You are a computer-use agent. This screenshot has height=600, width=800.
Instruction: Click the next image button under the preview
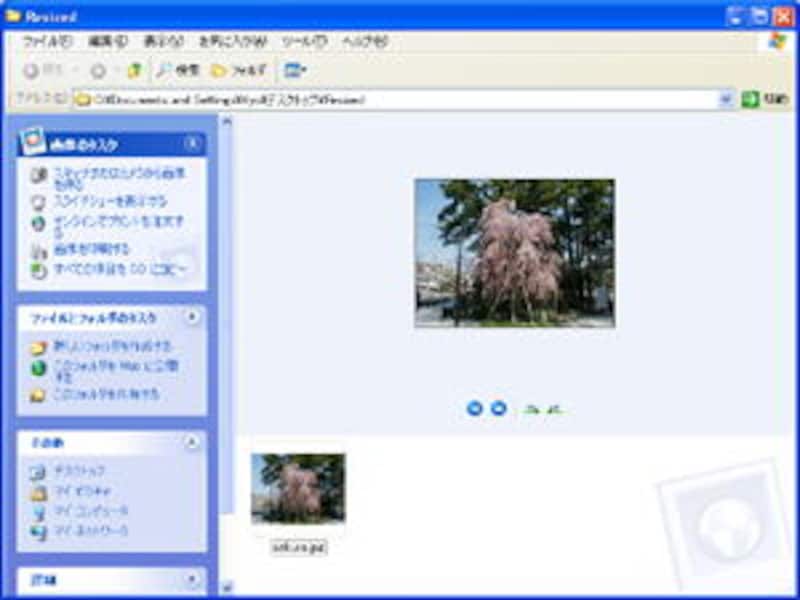click(x=498, y=408)
